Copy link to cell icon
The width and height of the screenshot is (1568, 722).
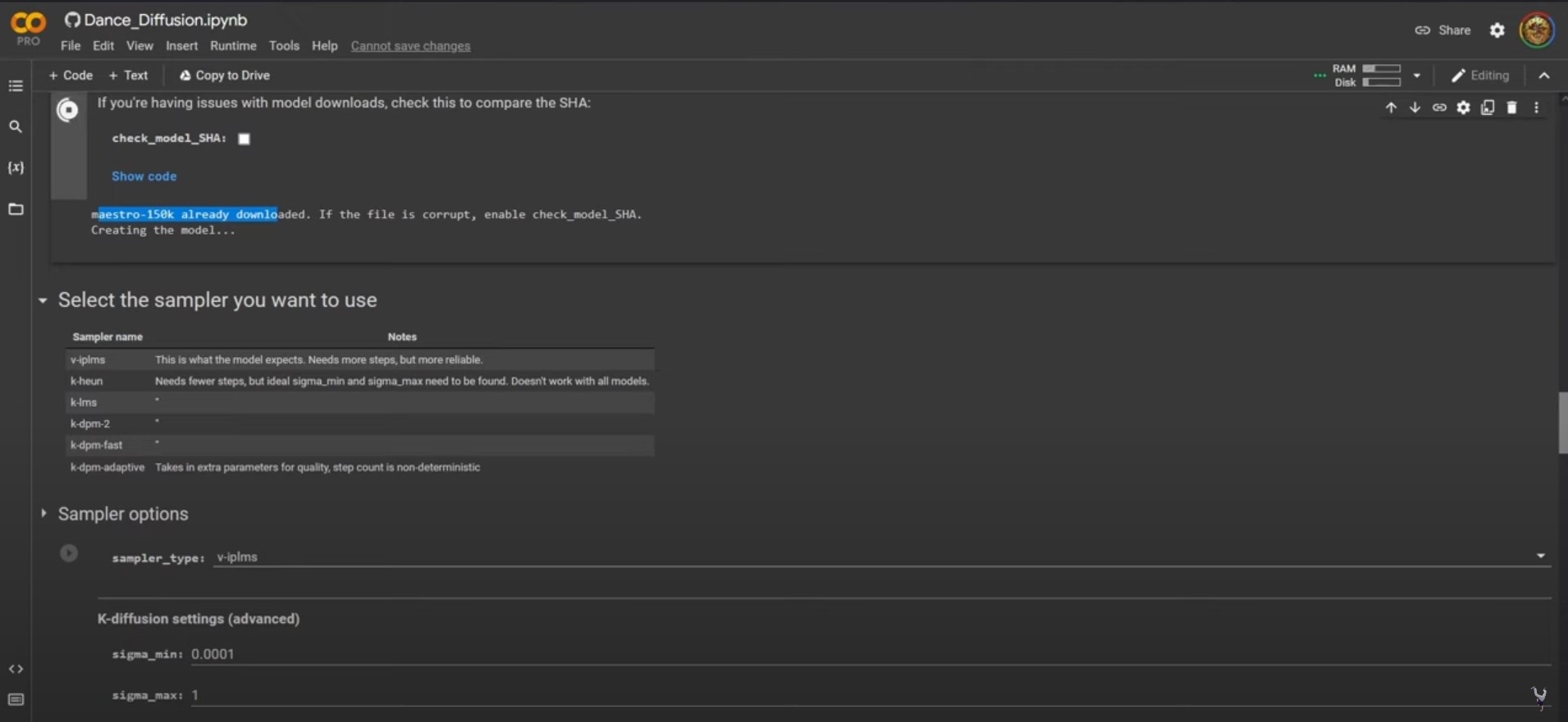coord(1439,107)
